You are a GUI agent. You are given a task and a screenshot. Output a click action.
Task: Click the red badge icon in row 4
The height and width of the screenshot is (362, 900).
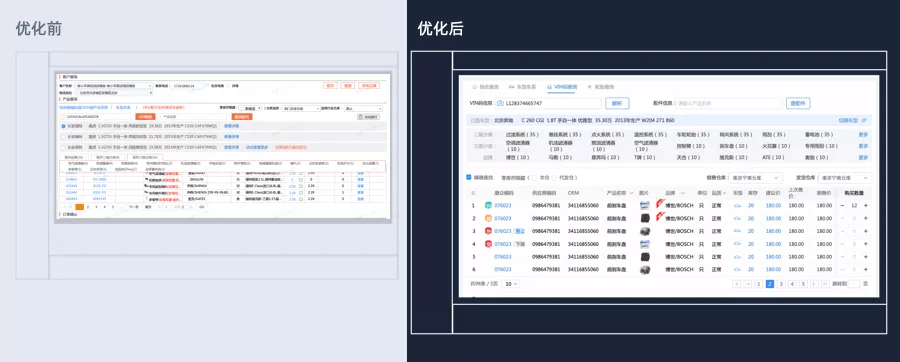coord(488,244)
